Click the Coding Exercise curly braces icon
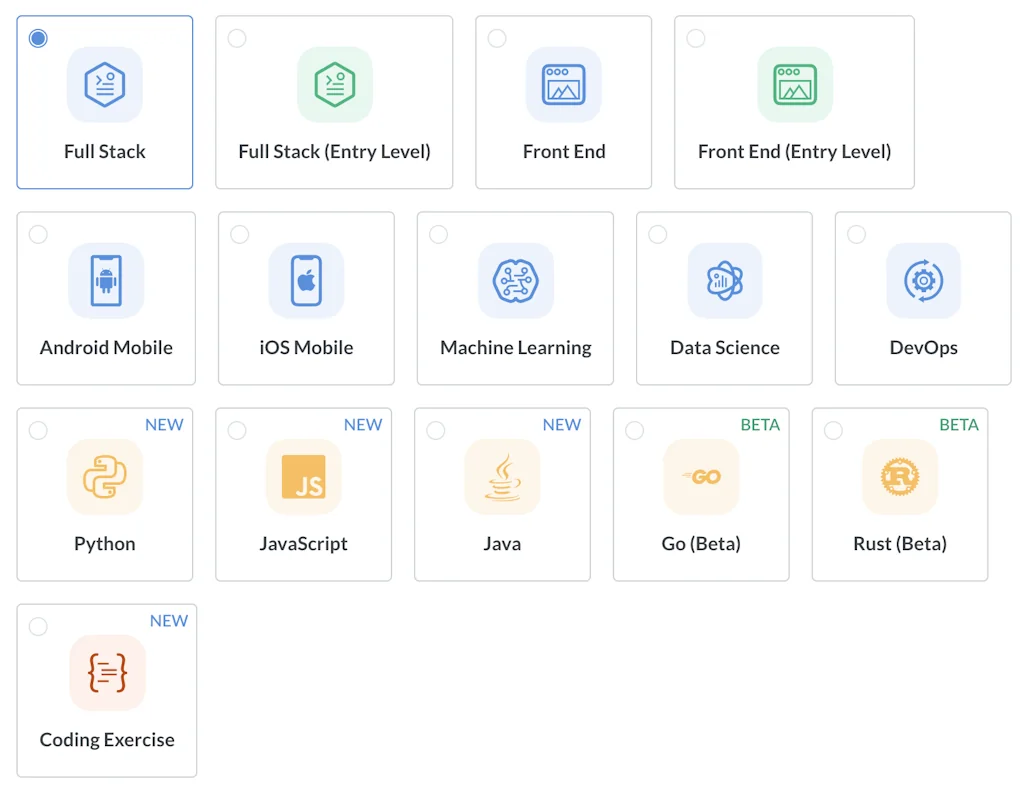This screenshot has height=790, width=1024. point(107,673)
